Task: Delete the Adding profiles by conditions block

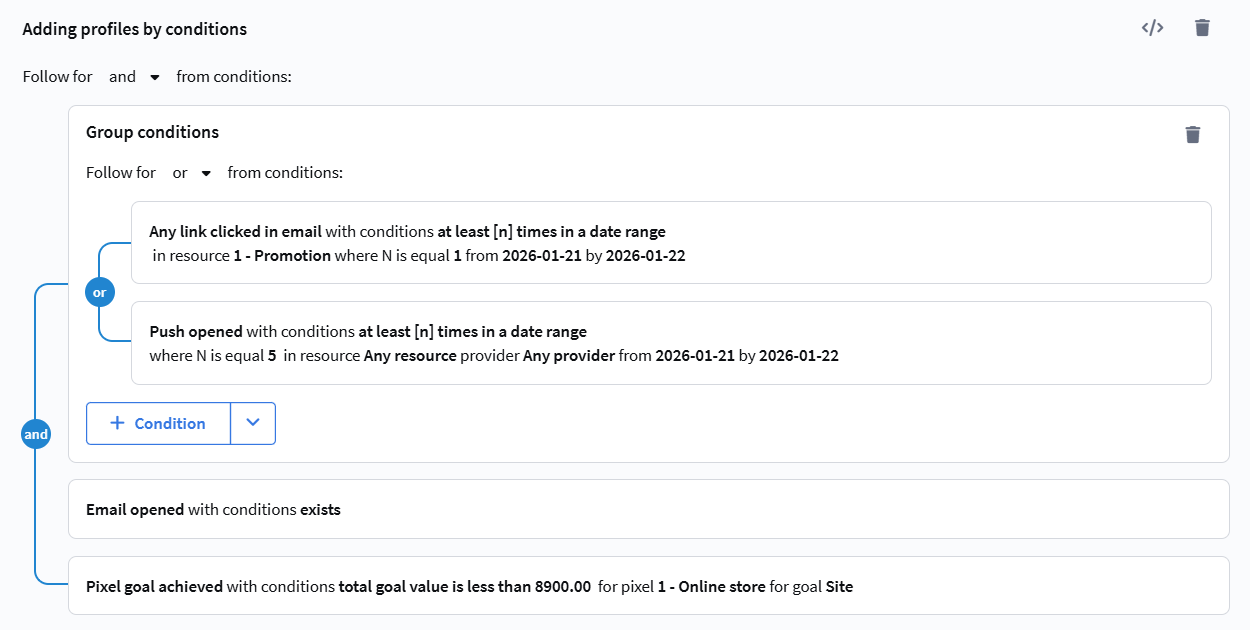Action: 1202,28
